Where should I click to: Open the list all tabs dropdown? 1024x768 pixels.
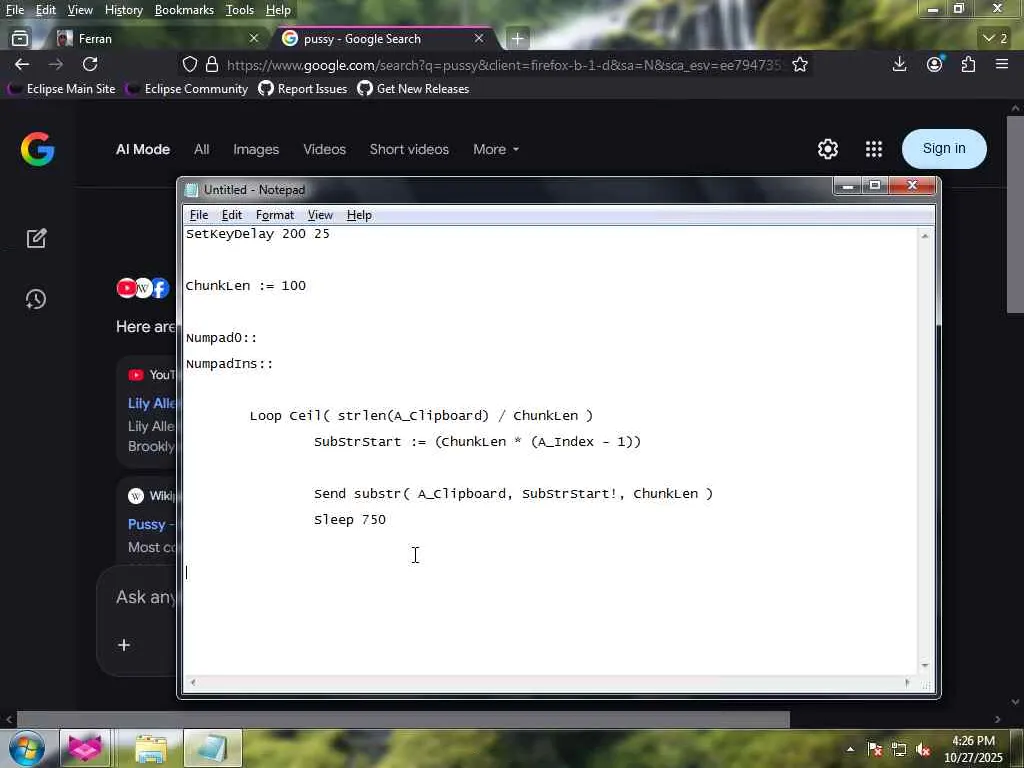click(x=995, y=39)
